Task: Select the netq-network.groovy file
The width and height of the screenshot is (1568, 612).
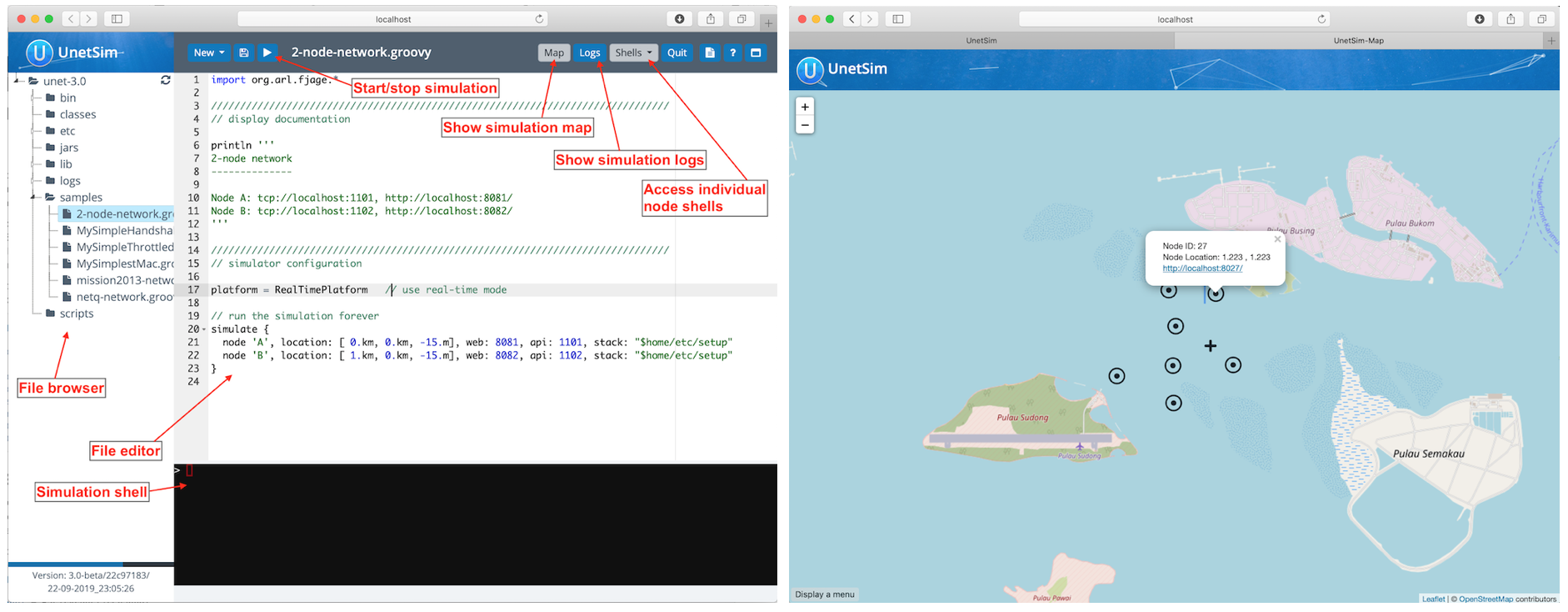Action: coord(117,297)
